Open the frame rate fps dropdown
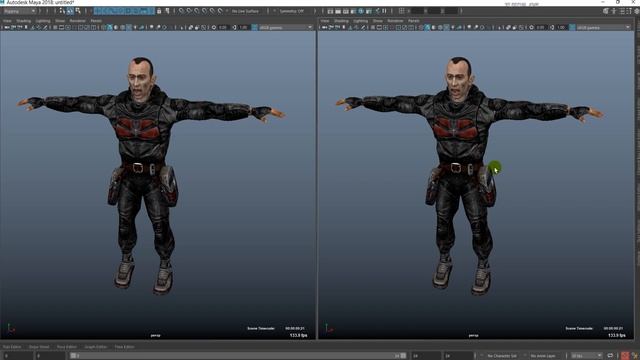 coord(586,356)
